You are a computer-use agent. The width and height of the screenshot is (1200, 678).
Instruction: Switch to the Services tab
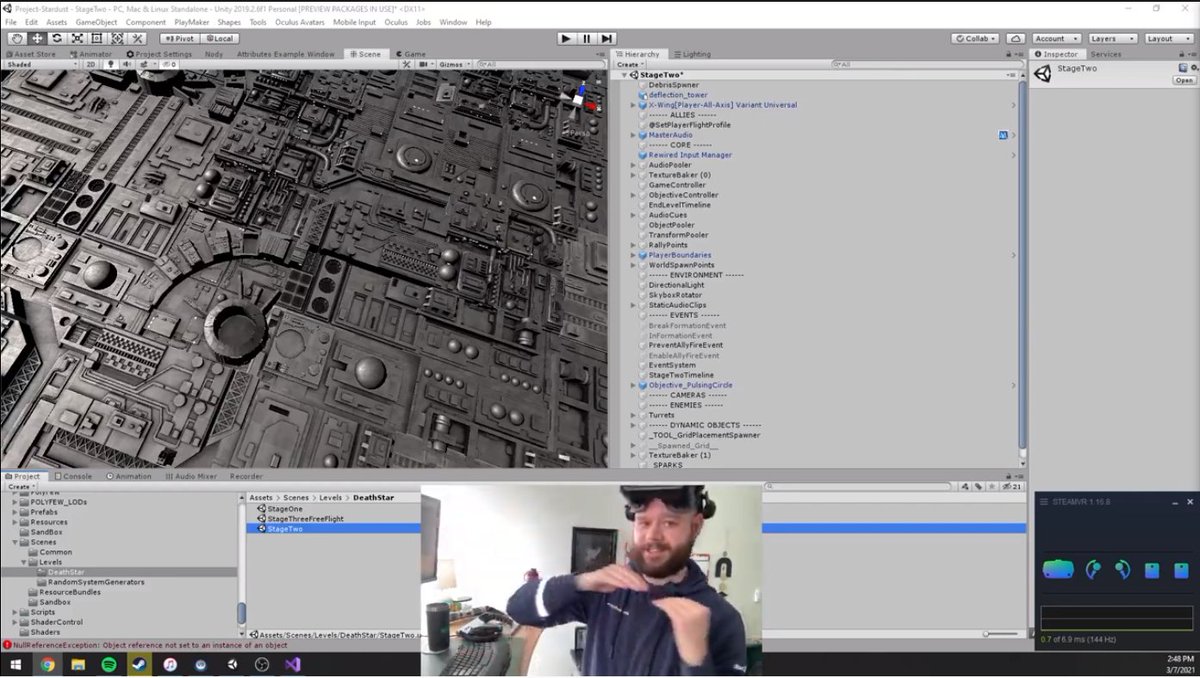click(x=1106, y=54)
